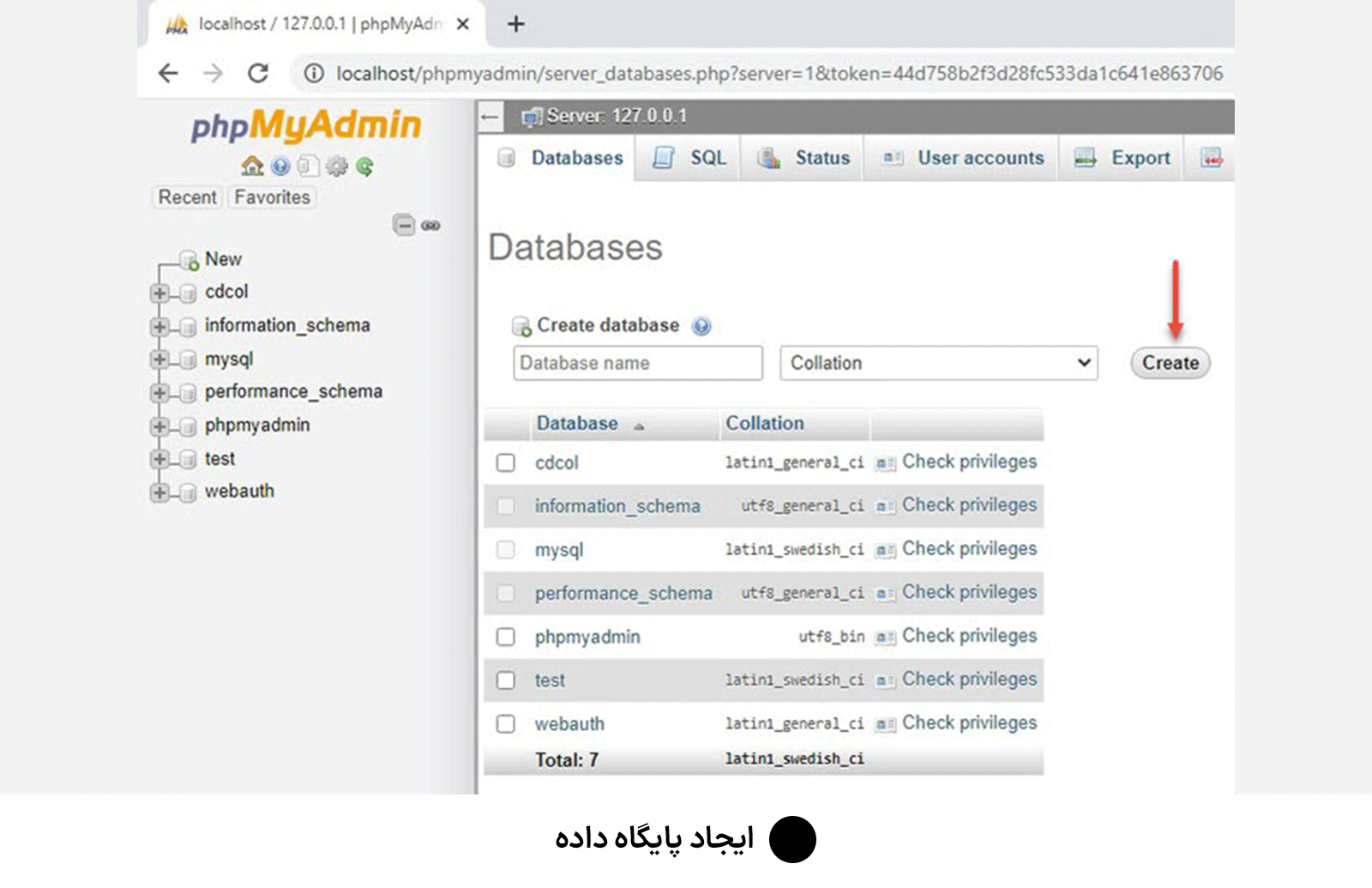This screenshot has width=1372, height=888.
Task: Click the browser address bar URL
Action: pyautogui.click(x=779, y=74)
